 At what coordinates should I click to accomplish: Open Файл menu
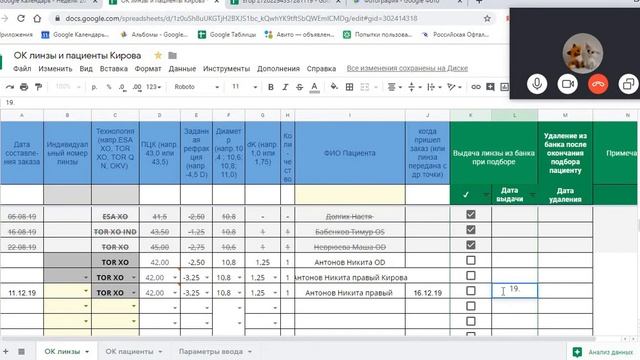pyautogui.click(x=22, y=69)
